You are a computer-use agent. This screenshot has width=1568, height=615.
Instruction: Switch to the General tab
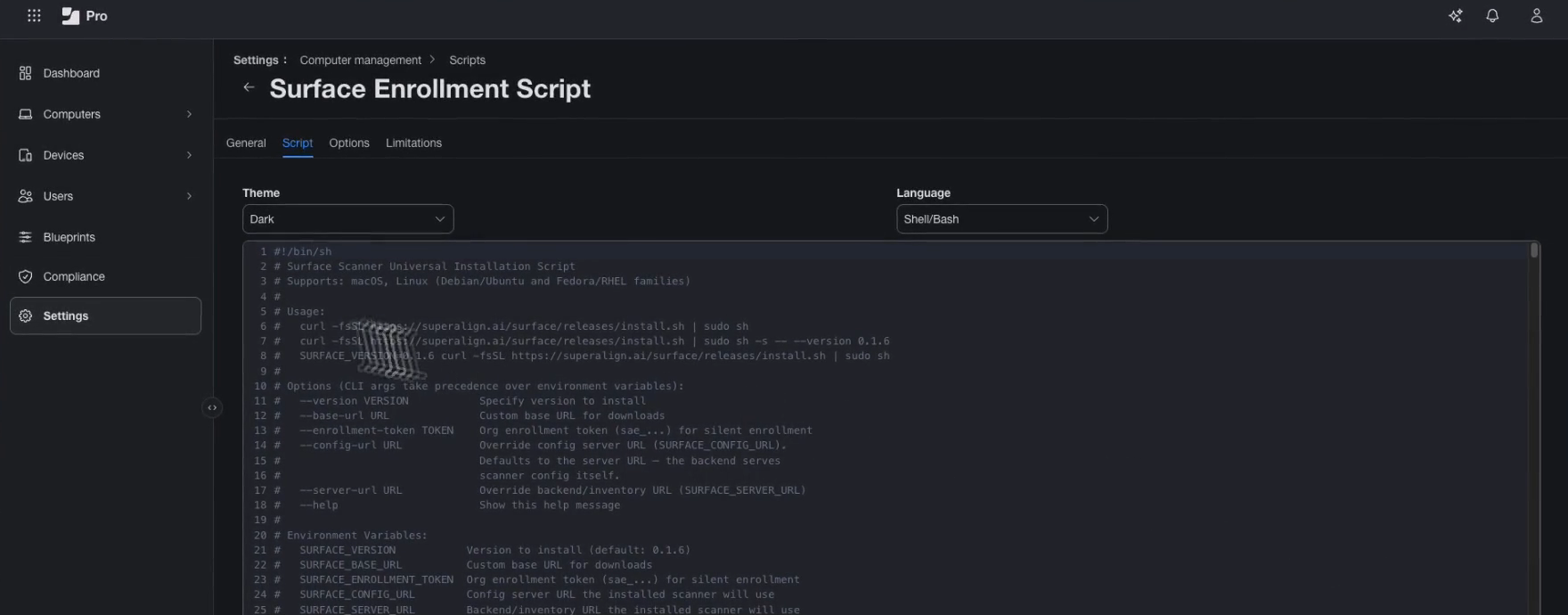click(x=246, y=143)
